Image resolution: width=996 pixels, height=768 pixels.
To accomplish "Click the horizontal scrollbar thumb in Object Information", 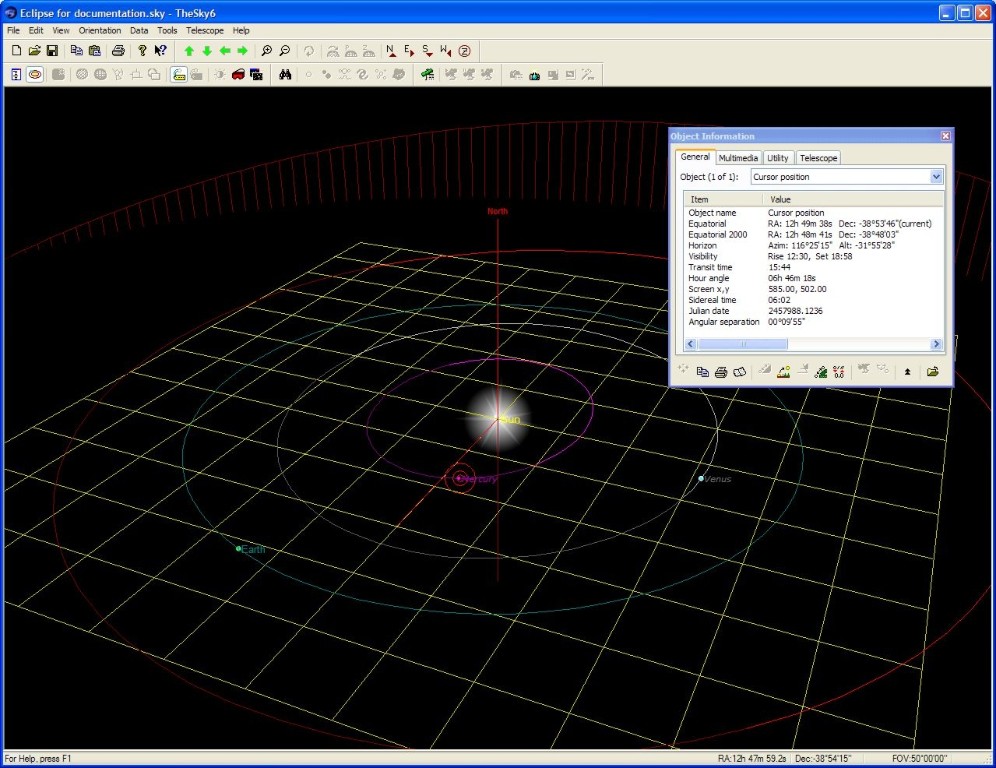I will [743, 344].
